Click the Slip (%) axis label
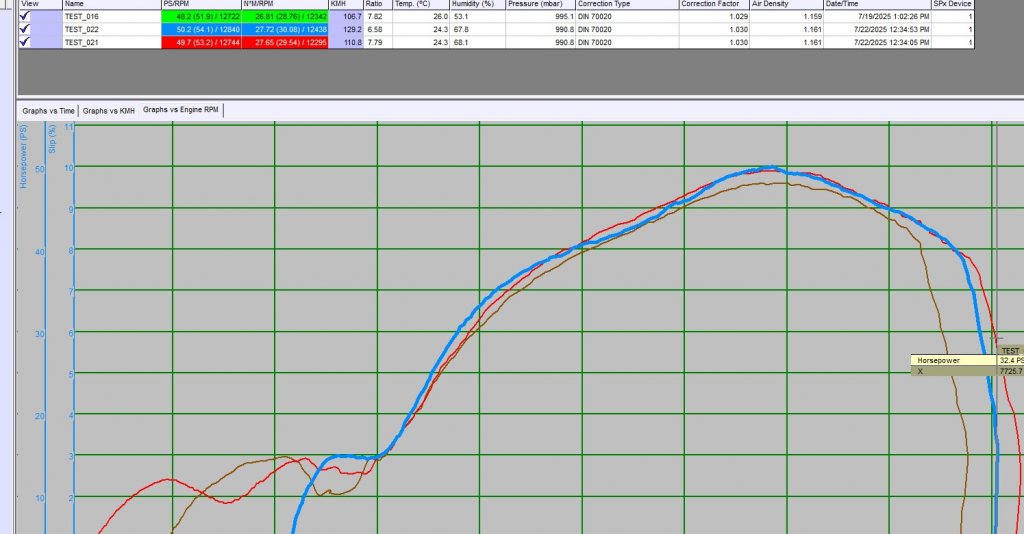1024x534 pixels. tap(52, 139)
